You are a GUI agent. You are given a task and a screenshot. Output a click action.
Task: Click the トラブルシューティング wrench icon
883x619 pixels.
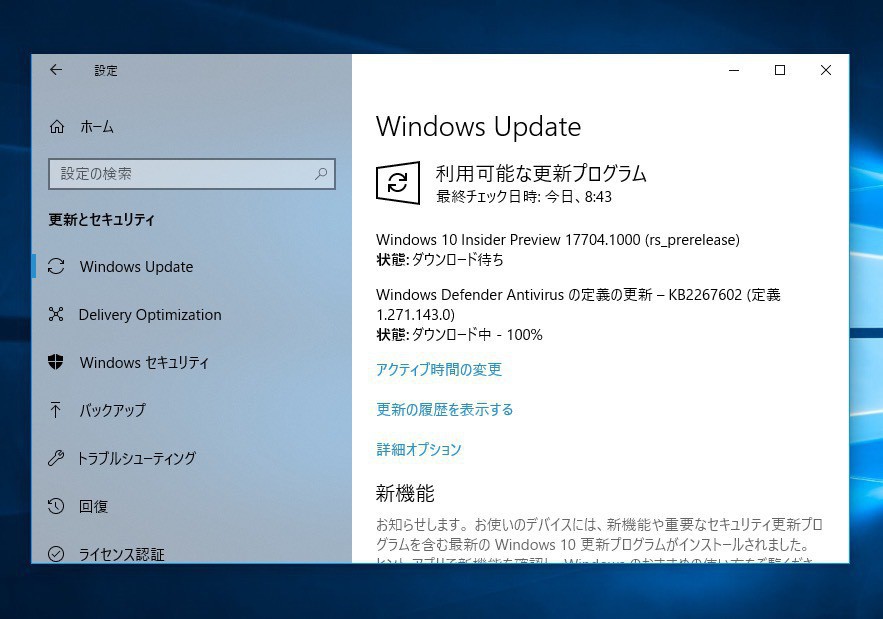click(56, 458)
